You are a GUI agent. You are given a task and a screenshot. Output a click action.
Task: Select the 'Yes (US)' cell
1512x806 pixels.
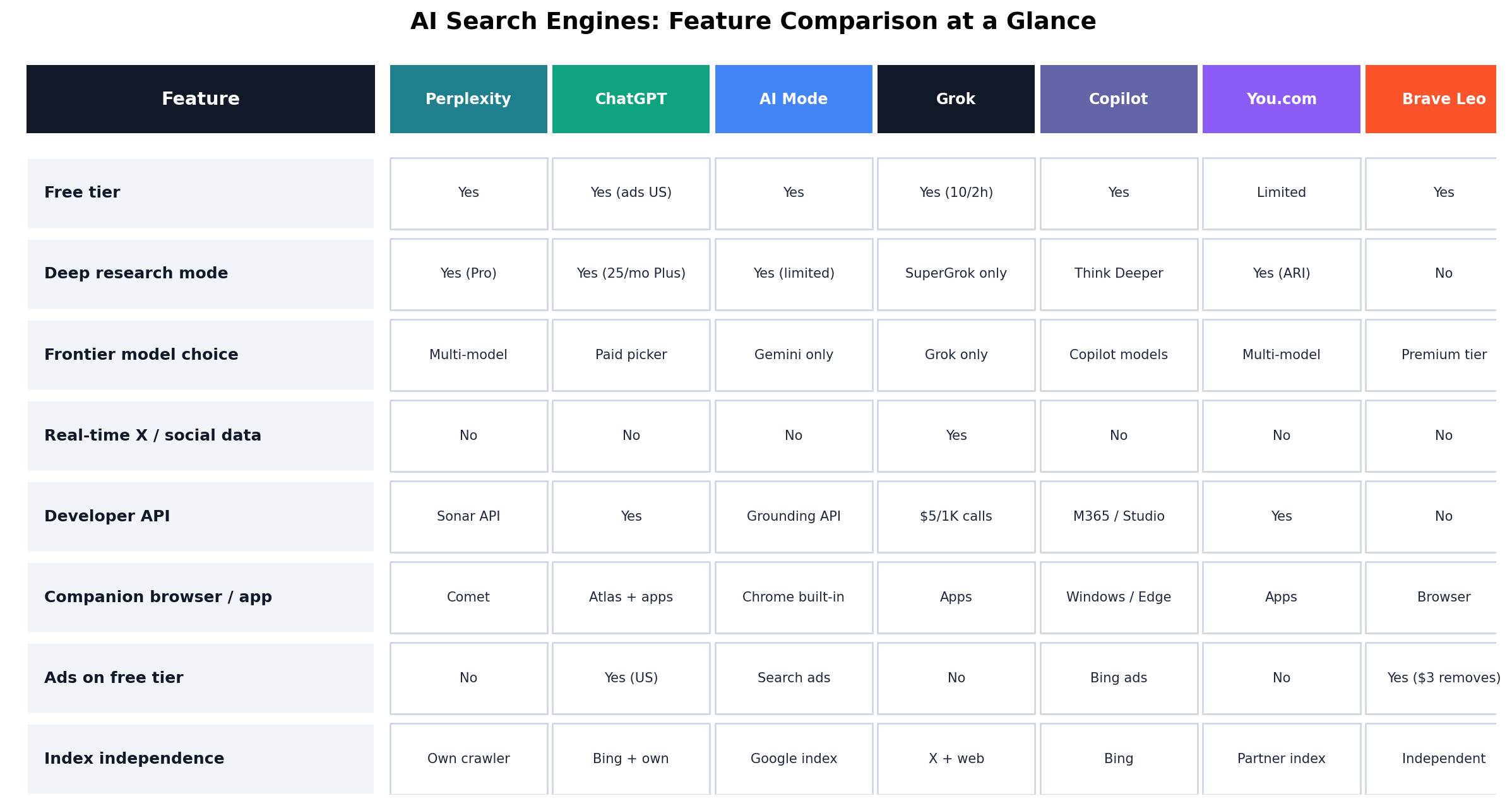pyautogui.click(x=631, y=678)
